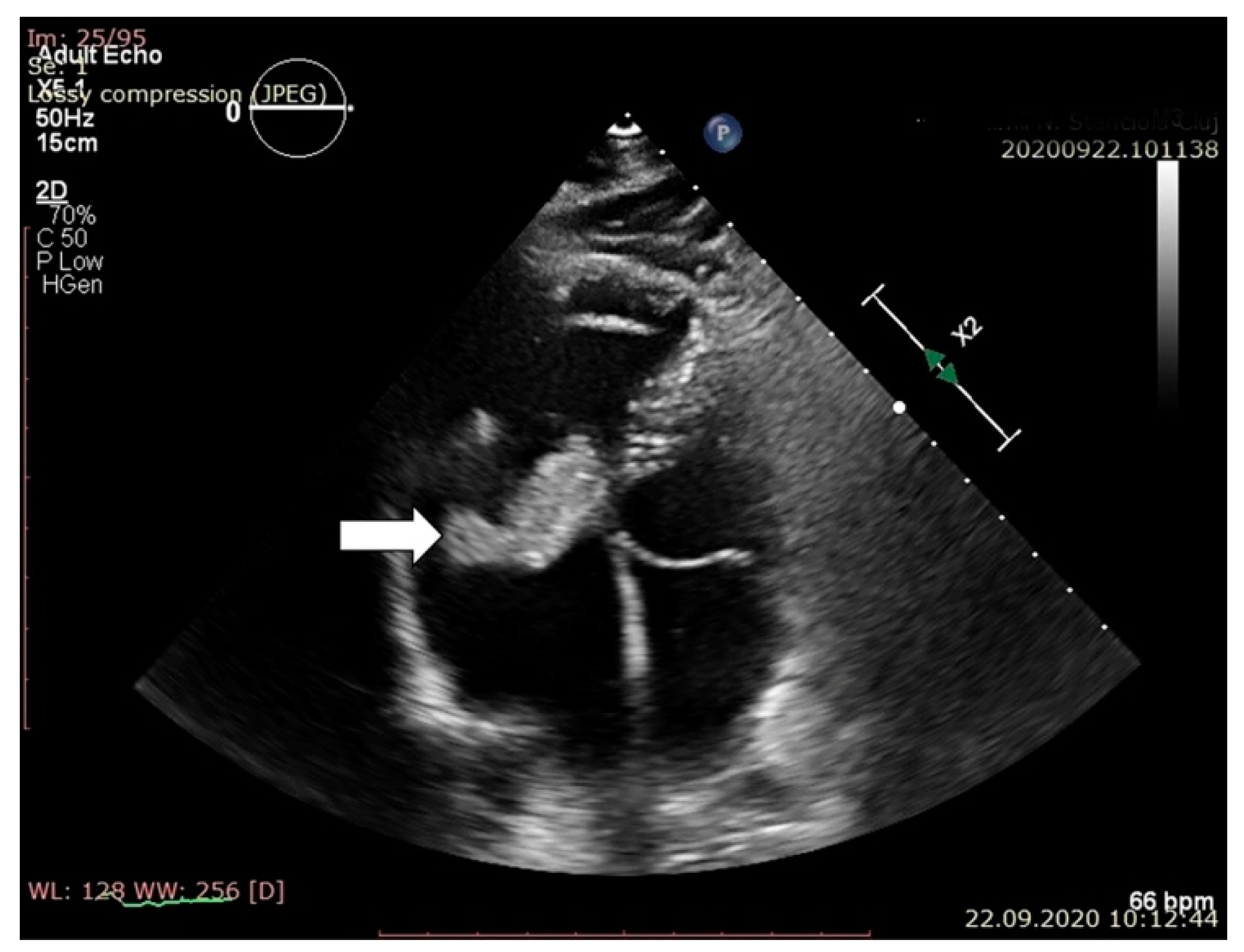The image size is (1244, 952).
Task: Click the X2 magnification label
Action: click(x=967, y=331)
